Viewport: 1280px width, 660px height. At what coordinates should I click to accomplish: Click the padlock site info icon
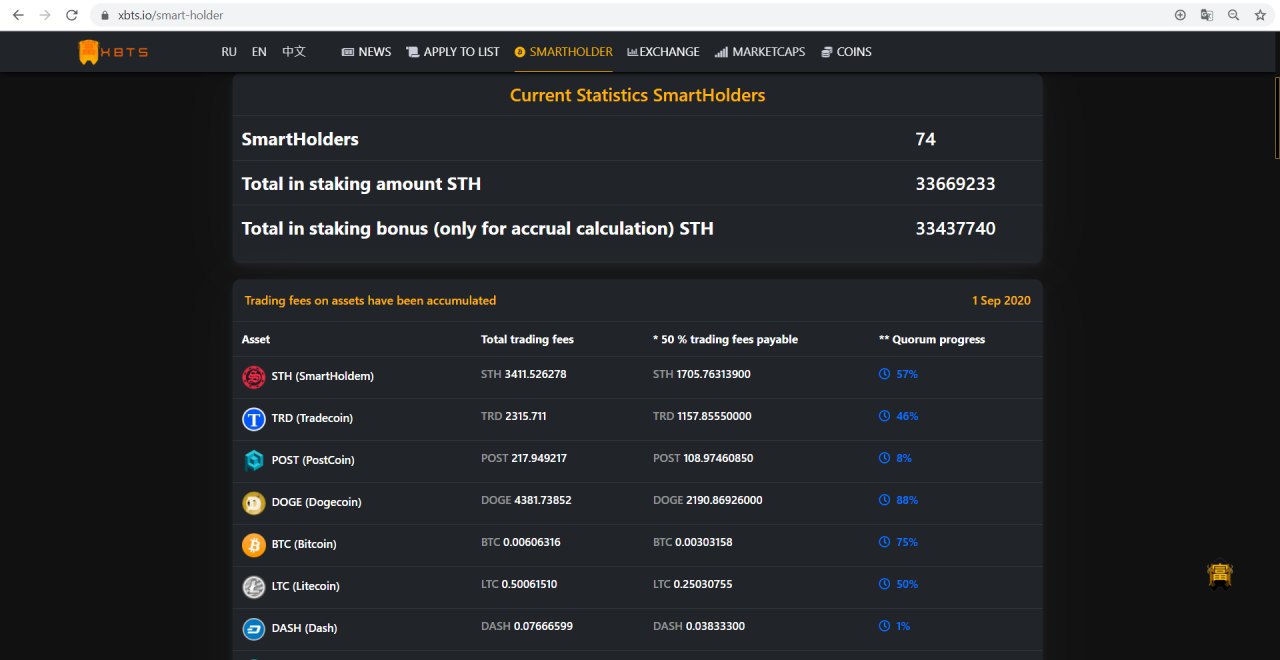[106, 15]
